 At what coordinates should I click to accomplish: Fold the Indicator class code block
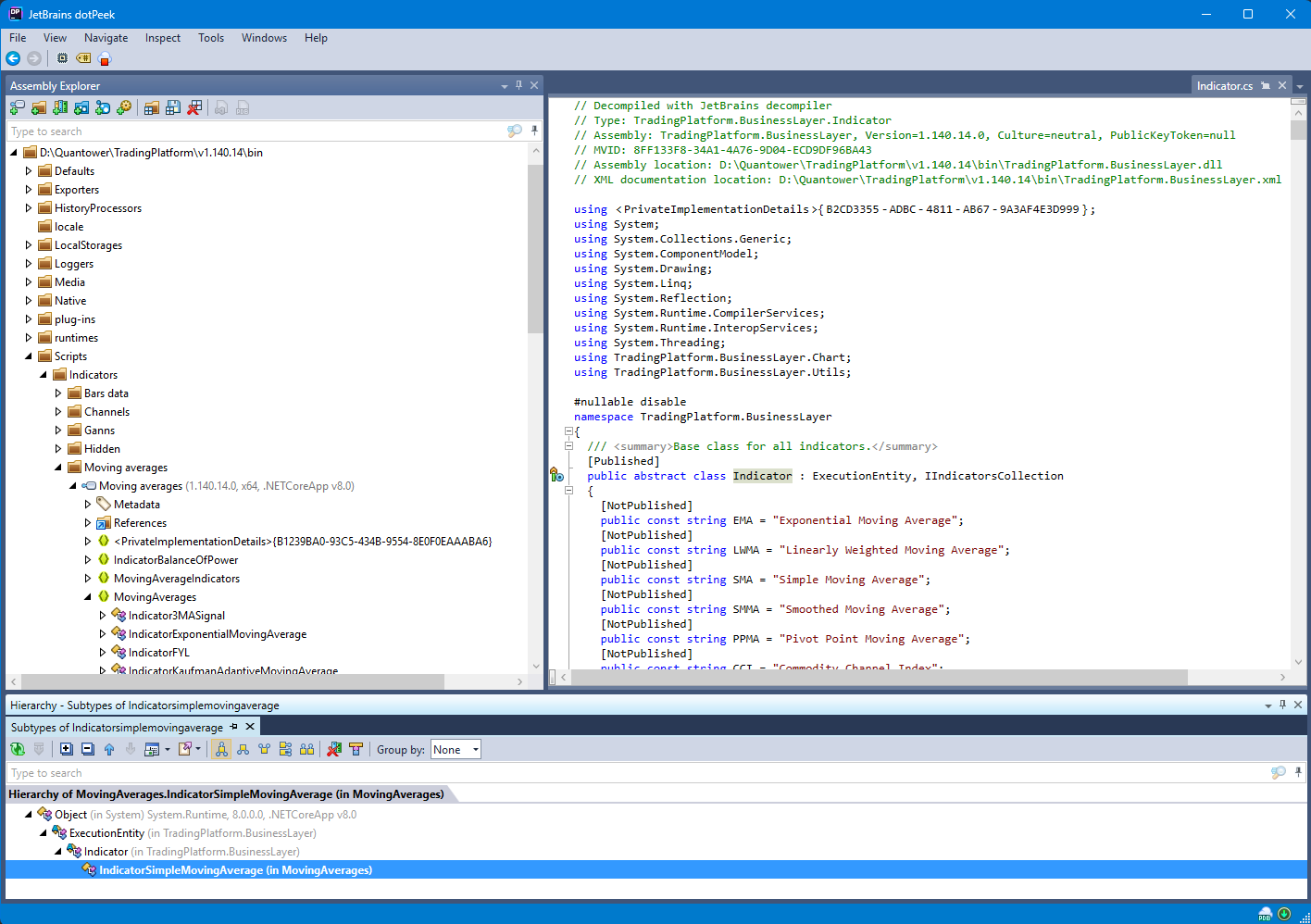[x=569, y=490]
